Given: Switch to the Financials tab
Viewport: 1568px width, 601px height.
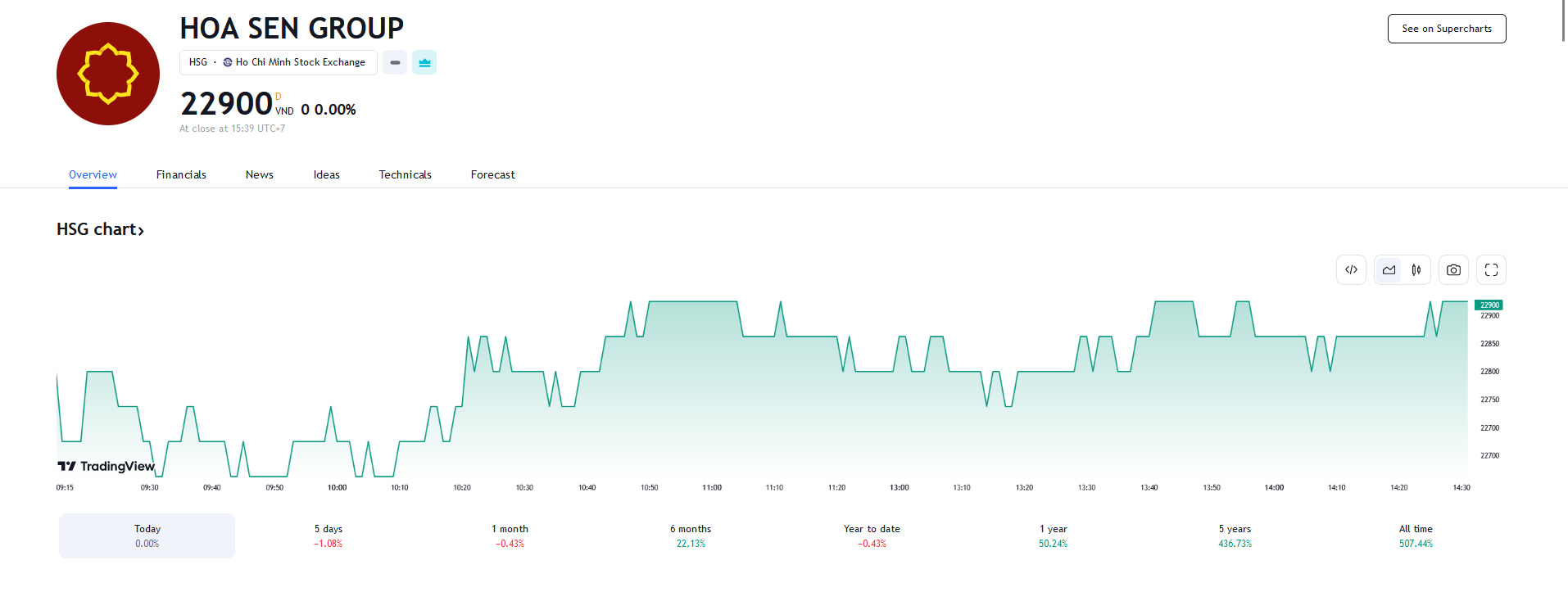Looking at the screenshot, I should (181, 174).
